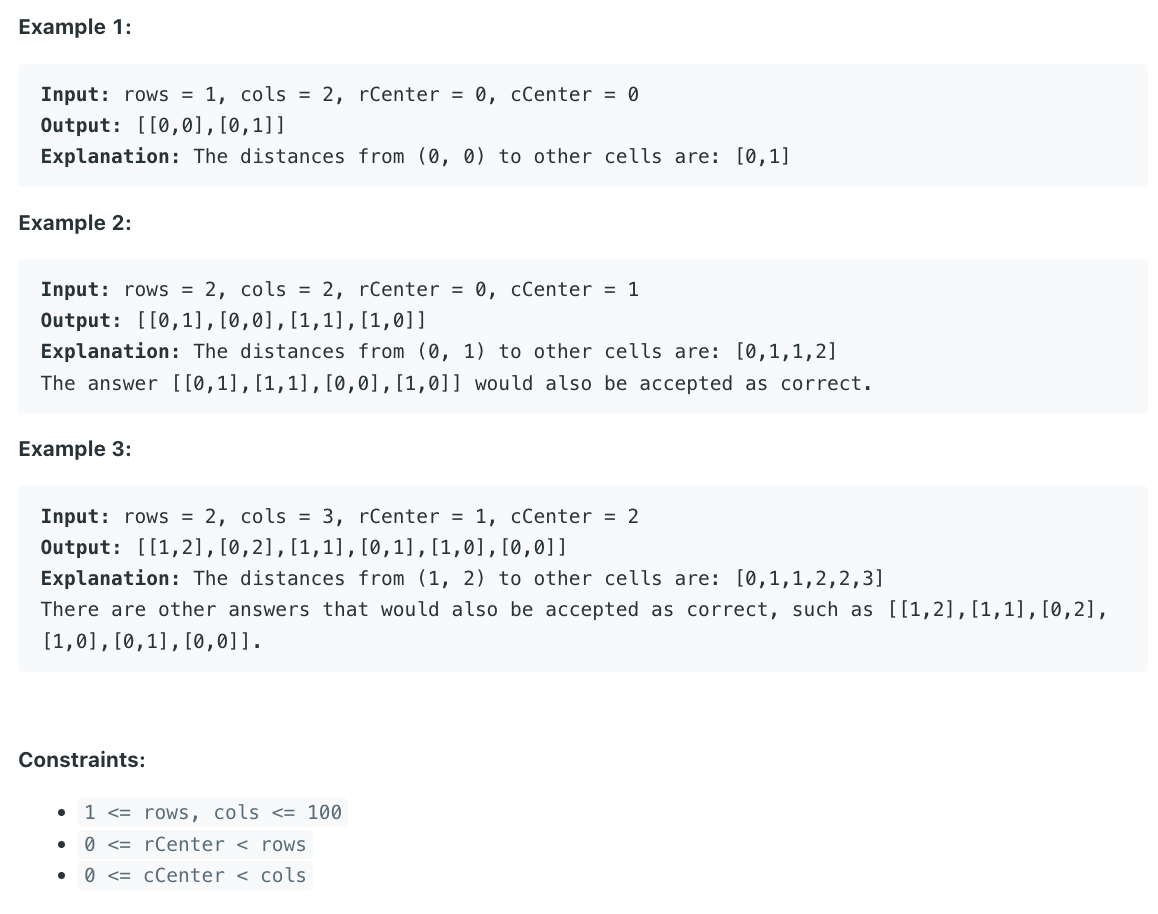This screenshot has height=914, width=1158.
Task: Click the 'There are other answers' sentence
Action: pyautogui.click(x=573, y=625)
